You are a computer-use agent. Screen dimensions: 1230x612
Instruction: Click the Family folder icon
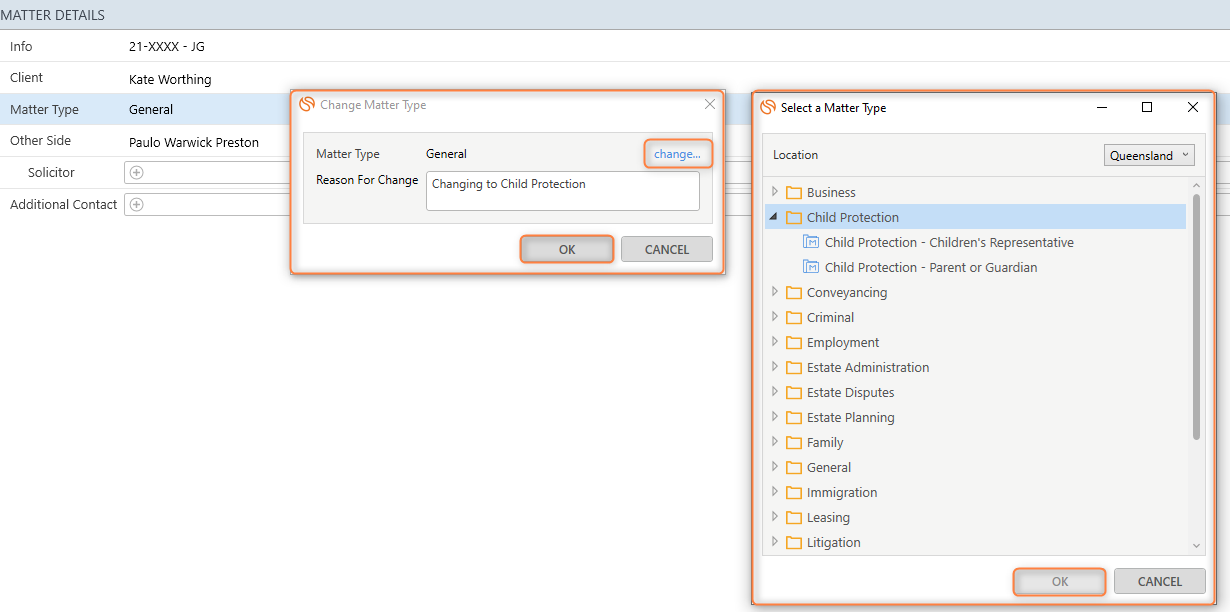click(794, 442)
